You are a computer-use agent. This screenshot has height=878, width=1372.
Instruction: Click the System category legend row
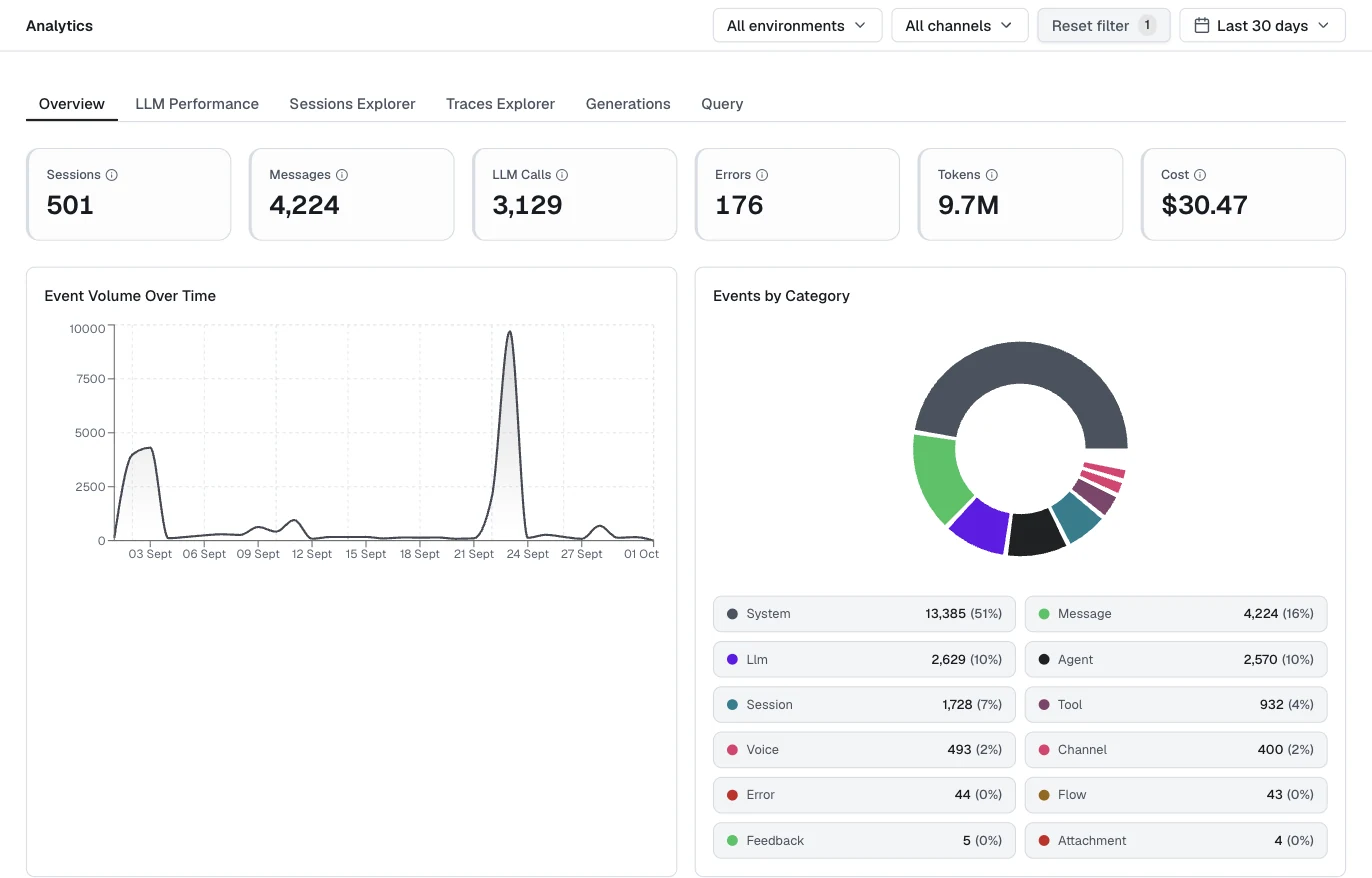click(865, 614)
